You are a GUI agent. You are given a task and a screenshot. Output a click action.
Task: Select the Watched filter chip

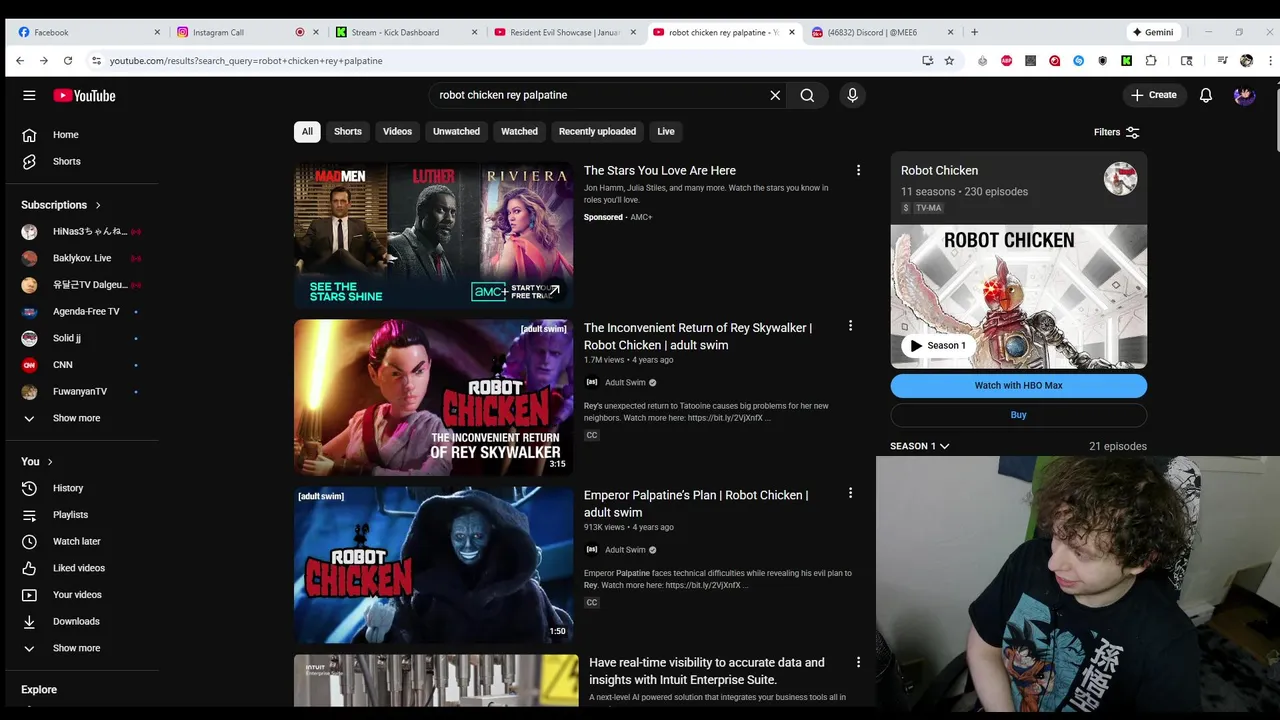point(519,132)
